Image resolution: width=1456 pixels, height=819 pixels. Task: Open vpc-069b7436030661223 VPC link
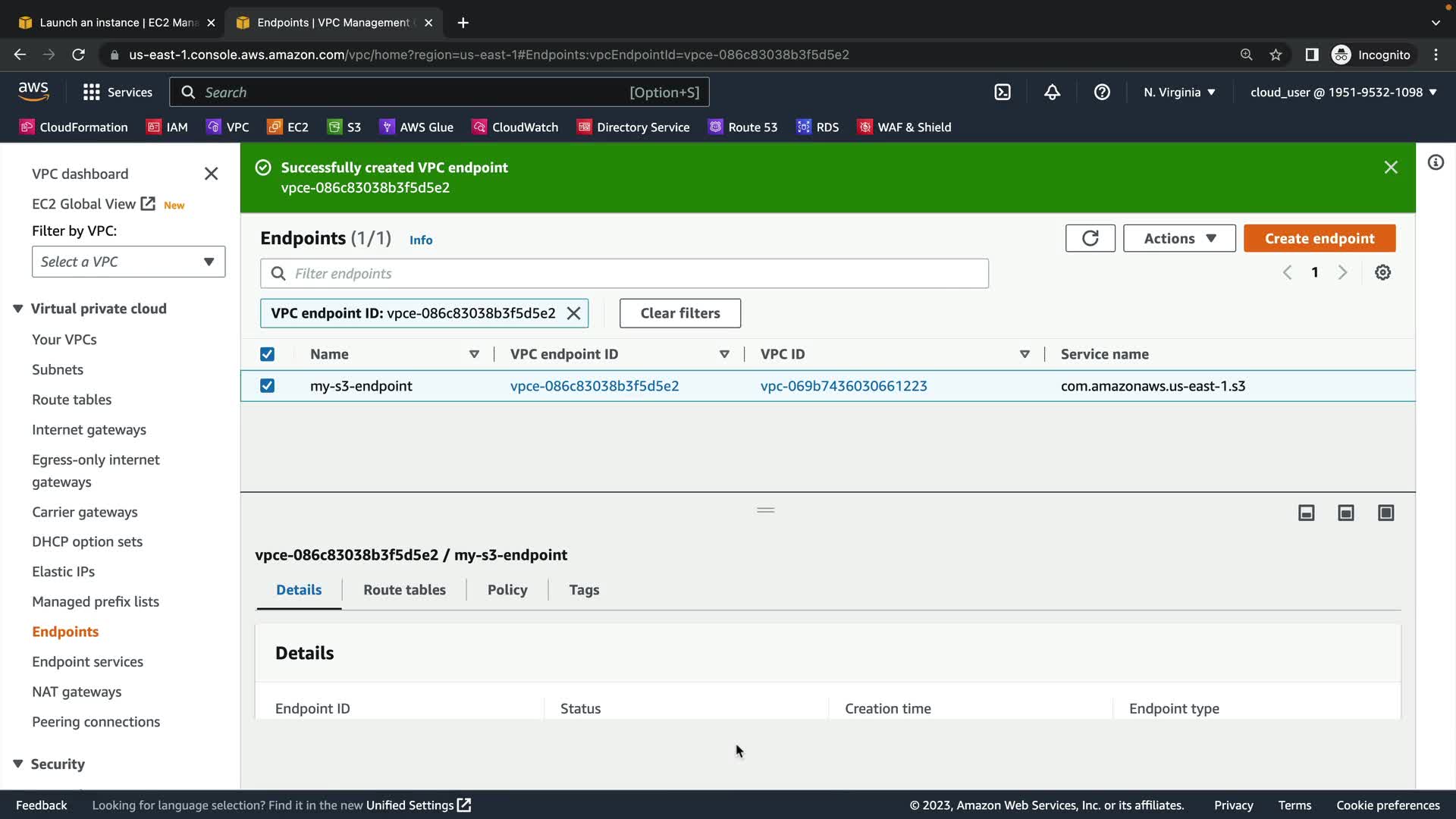pos(843,386)
